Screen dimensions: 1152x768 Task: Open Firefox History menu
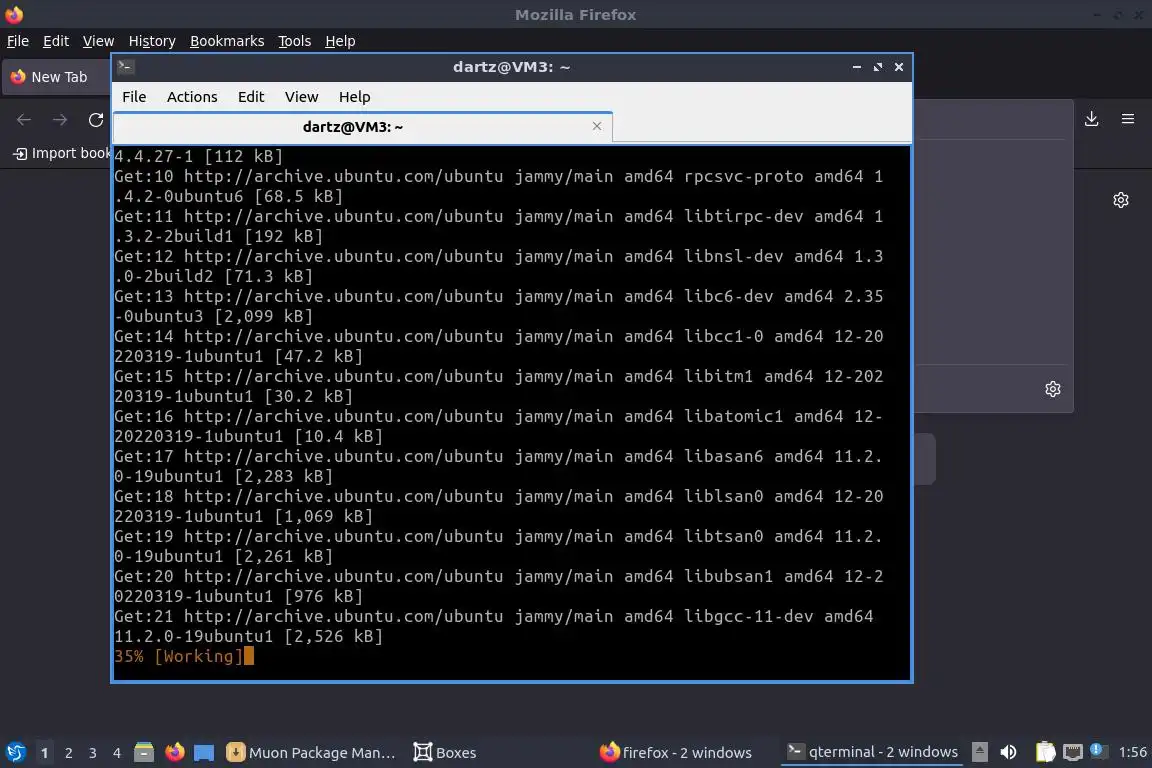[x=152, y=41]
